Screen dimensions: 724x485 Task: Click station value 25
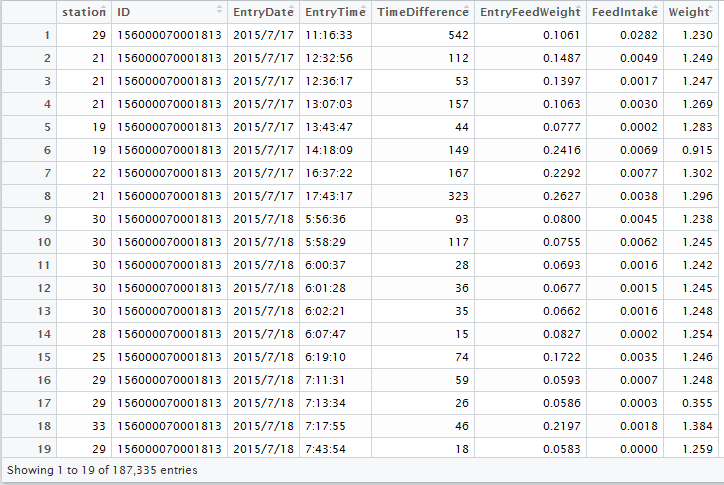tap(99, 357)
